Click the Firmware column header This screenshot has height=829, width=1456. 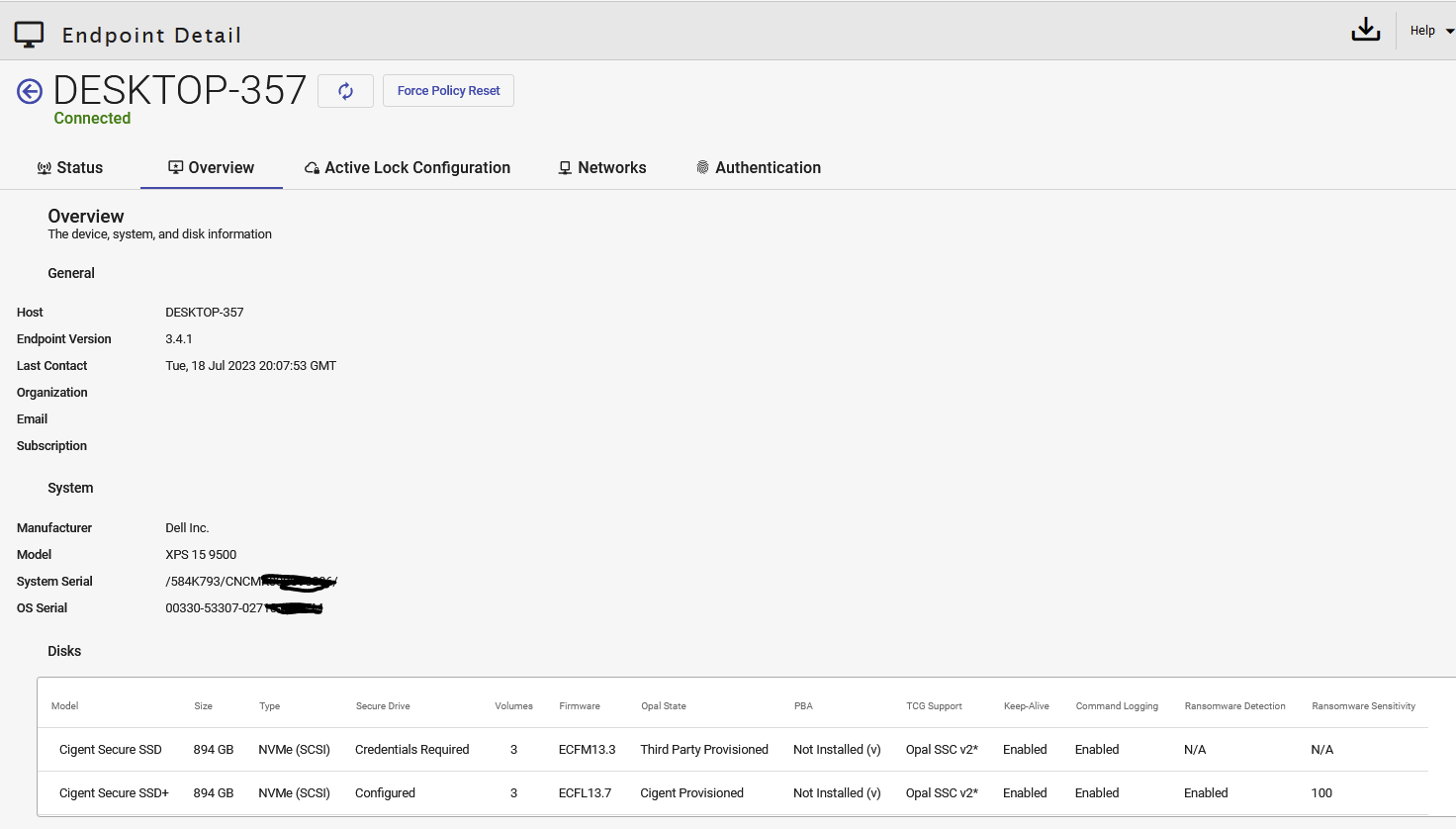(x=579, y=706)
